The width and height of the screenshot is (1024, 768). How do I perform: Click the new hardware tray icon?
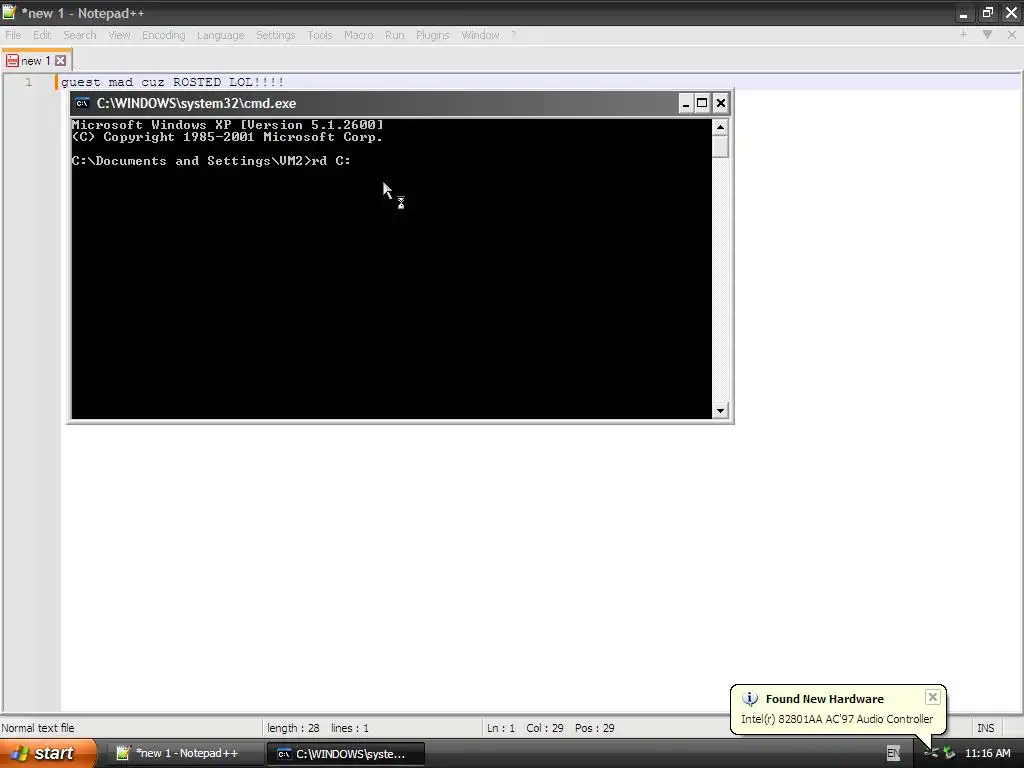coord(931,753)
